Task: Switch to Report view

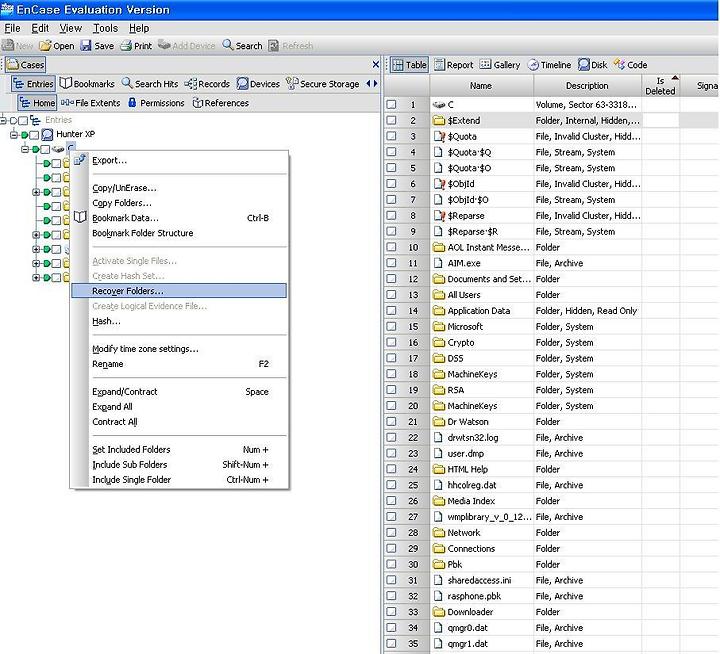Action: [x=454, y=65]
